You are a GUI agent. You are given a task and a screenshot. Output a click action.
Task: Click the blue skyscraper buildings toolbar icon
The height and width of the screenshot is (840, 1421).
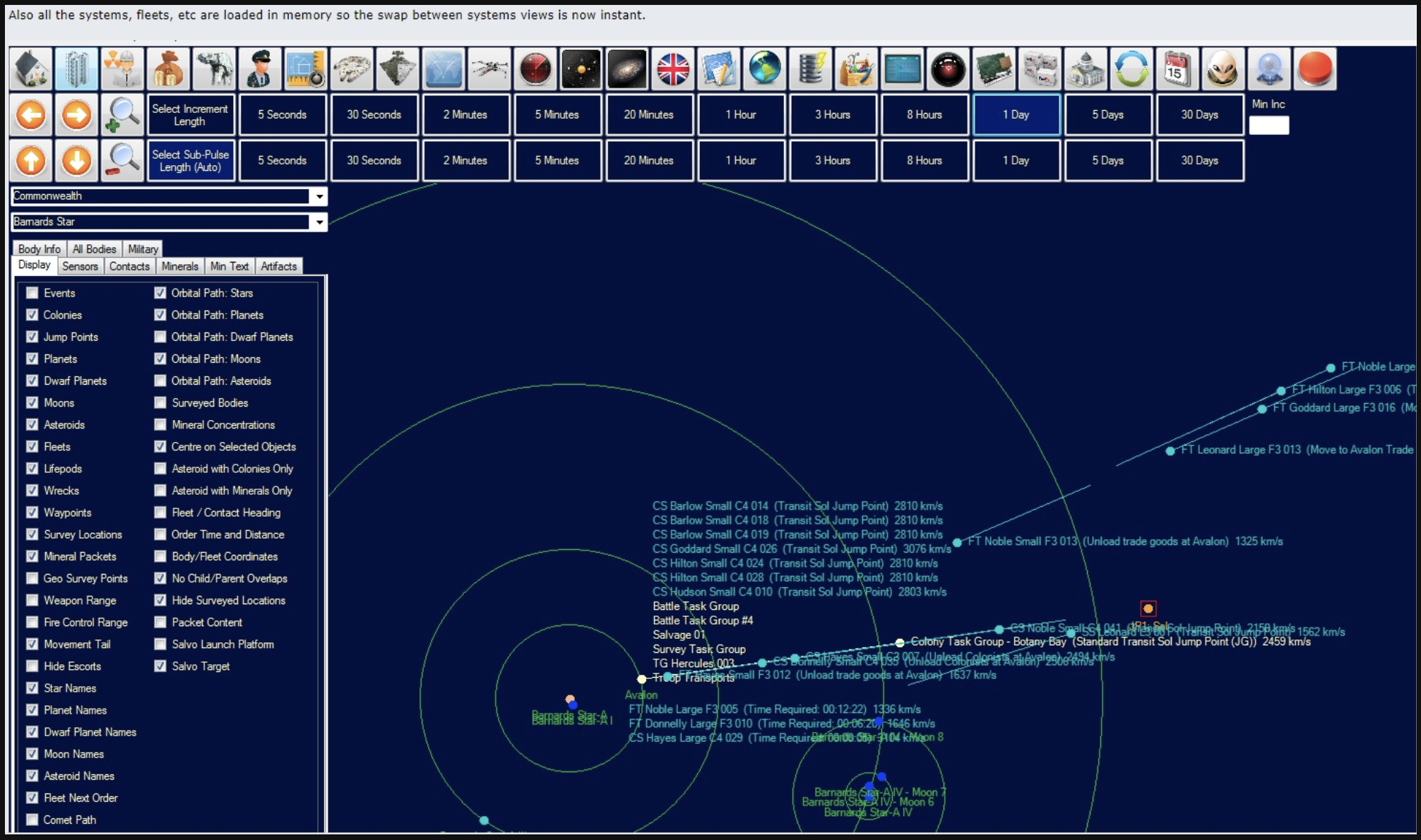(x=76, y=69)
